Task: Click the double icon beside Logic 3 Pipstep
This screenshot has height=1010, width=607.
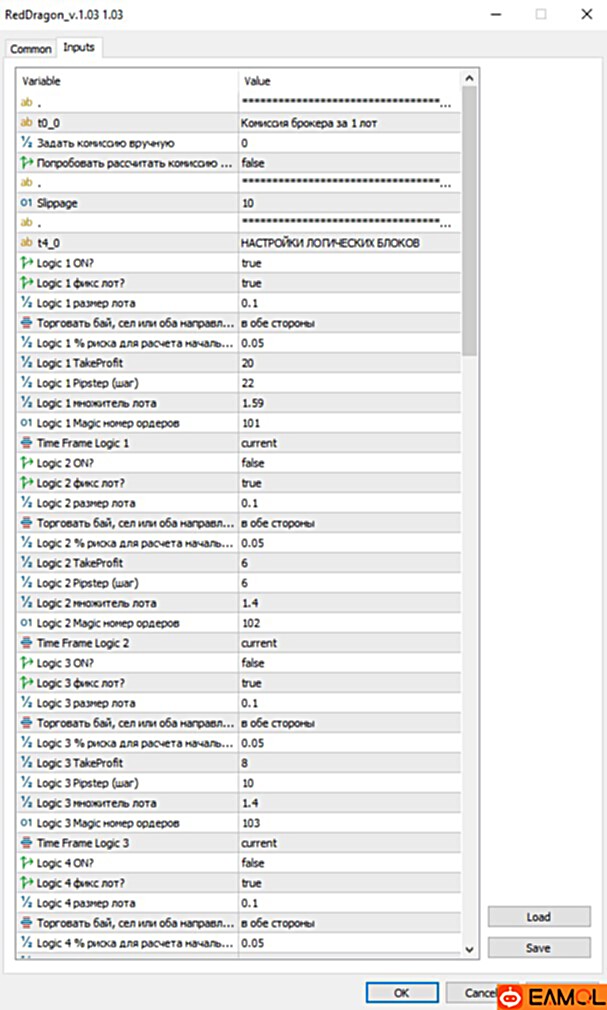Action: [26, 783]
